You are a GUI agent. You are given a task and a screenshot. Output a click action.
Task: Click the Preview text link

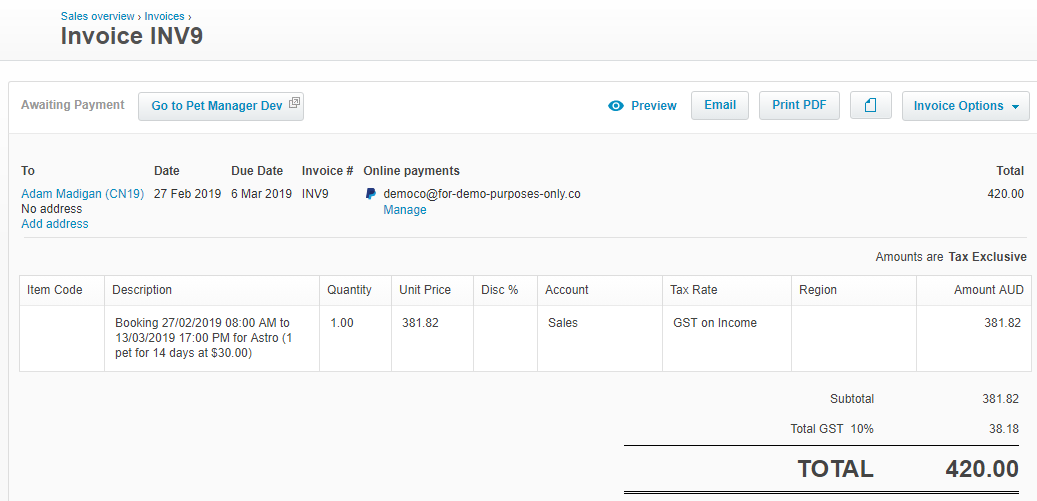653,106
